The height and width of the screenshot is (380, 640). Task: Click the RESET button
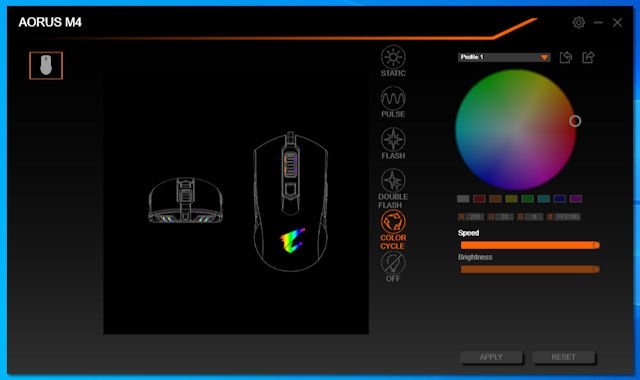tap(564, 357)
